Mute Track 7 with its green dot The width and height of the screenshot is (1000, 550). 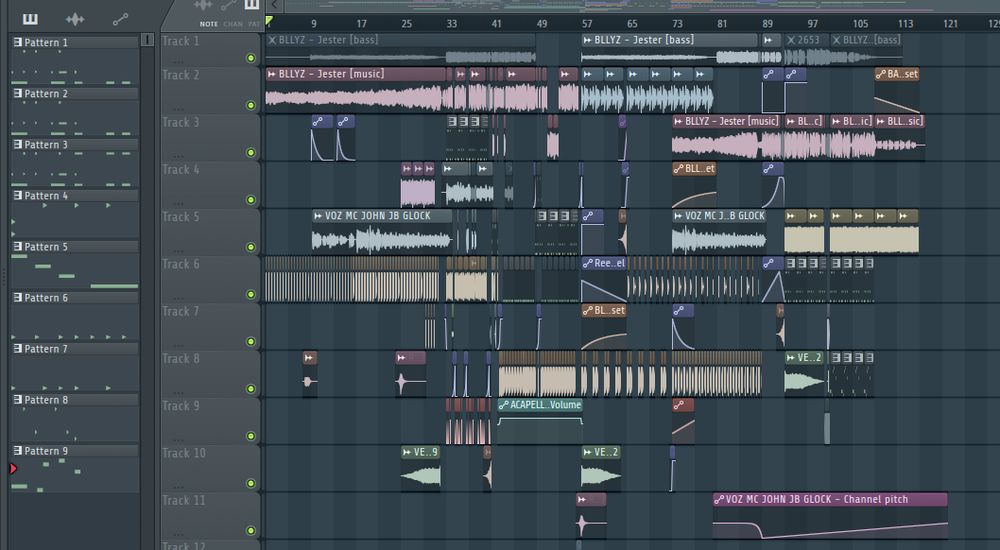(x=251, y=341)
